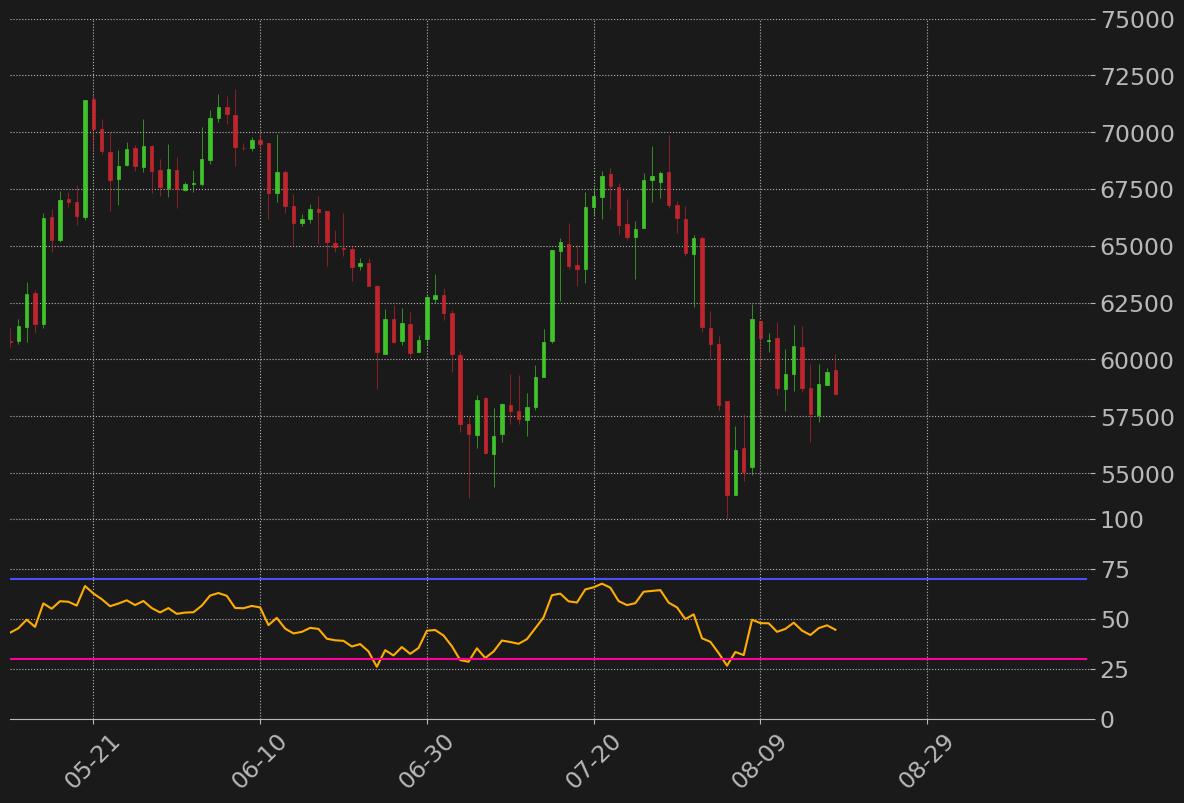Click the RSI 50 axis label

coord(1115,620)
